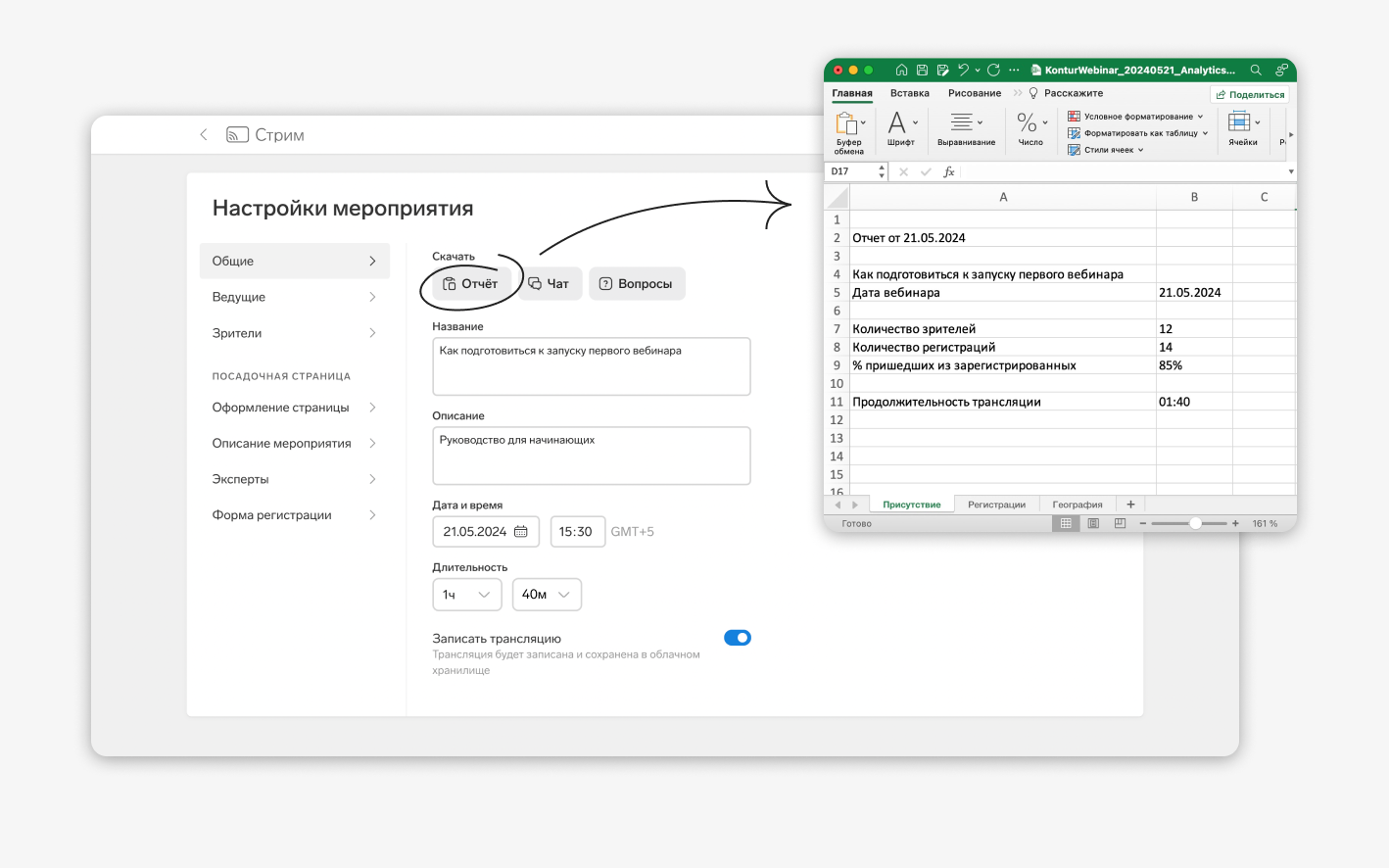
Task: Click the back arrow next to Стрим
Action: pyautogui.click(x=204, y=135)
